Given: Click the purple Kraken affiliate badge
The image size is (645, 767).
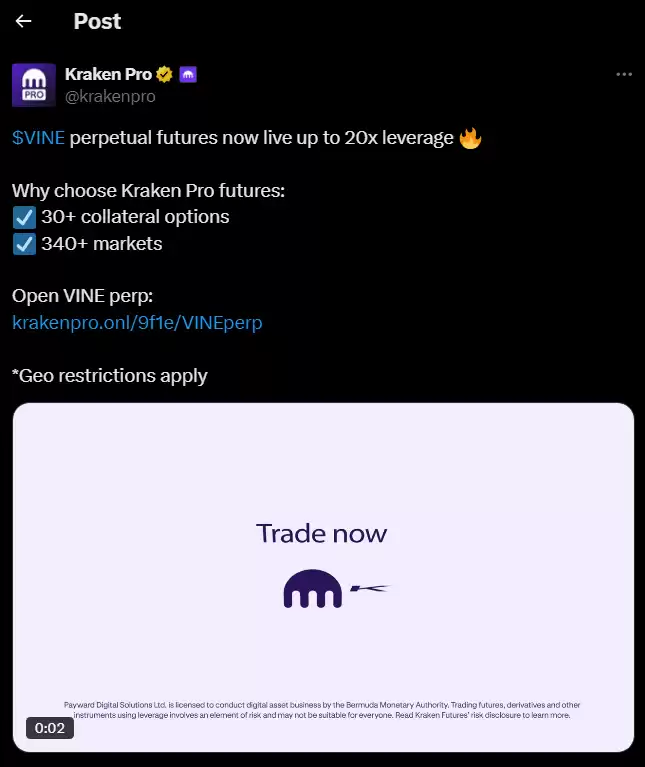Looking at the screenshot, I should click(188, 74).
